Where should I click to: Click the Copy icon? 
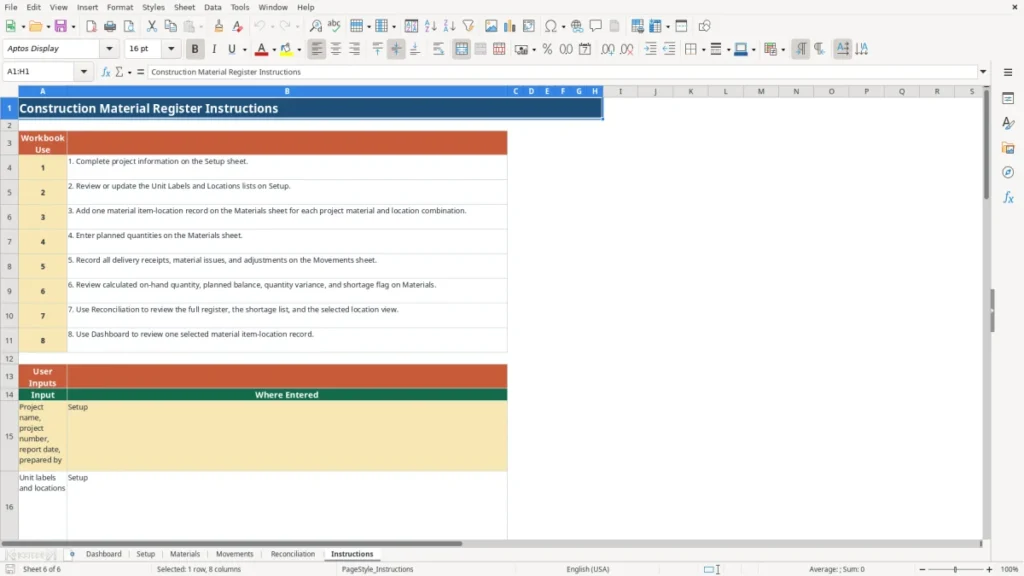[x=170, y=26]
